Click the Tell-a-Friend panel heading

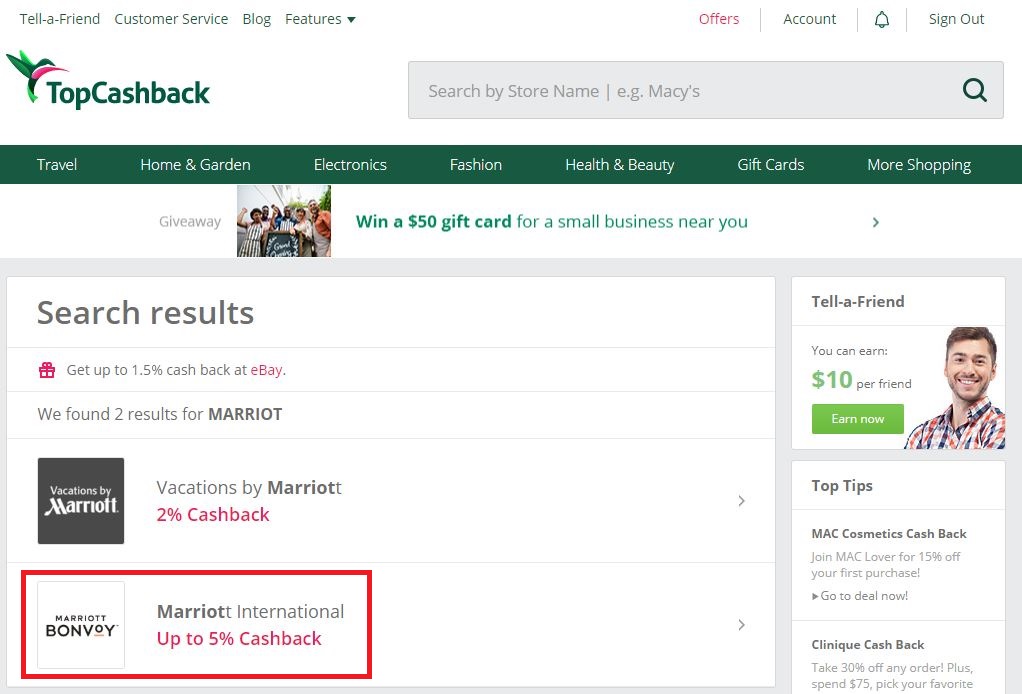[858, 302]
